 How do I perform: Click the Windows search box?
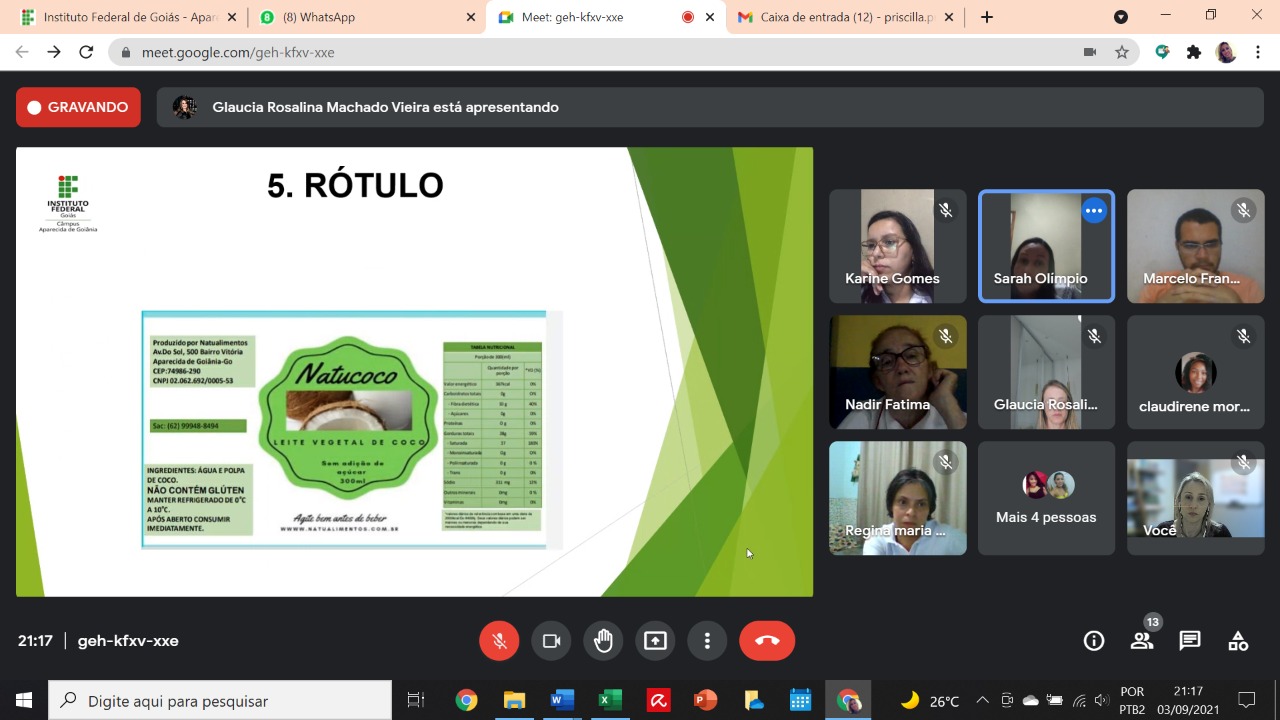220,700
